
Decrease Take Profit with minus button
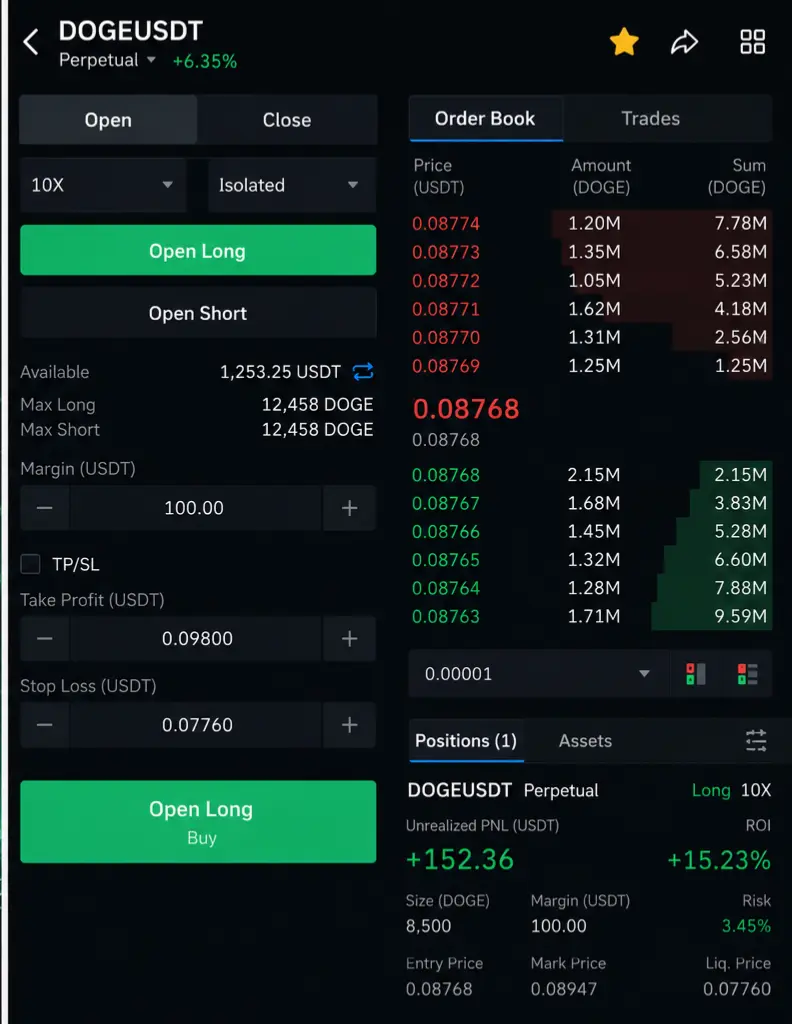pos(44,638)
